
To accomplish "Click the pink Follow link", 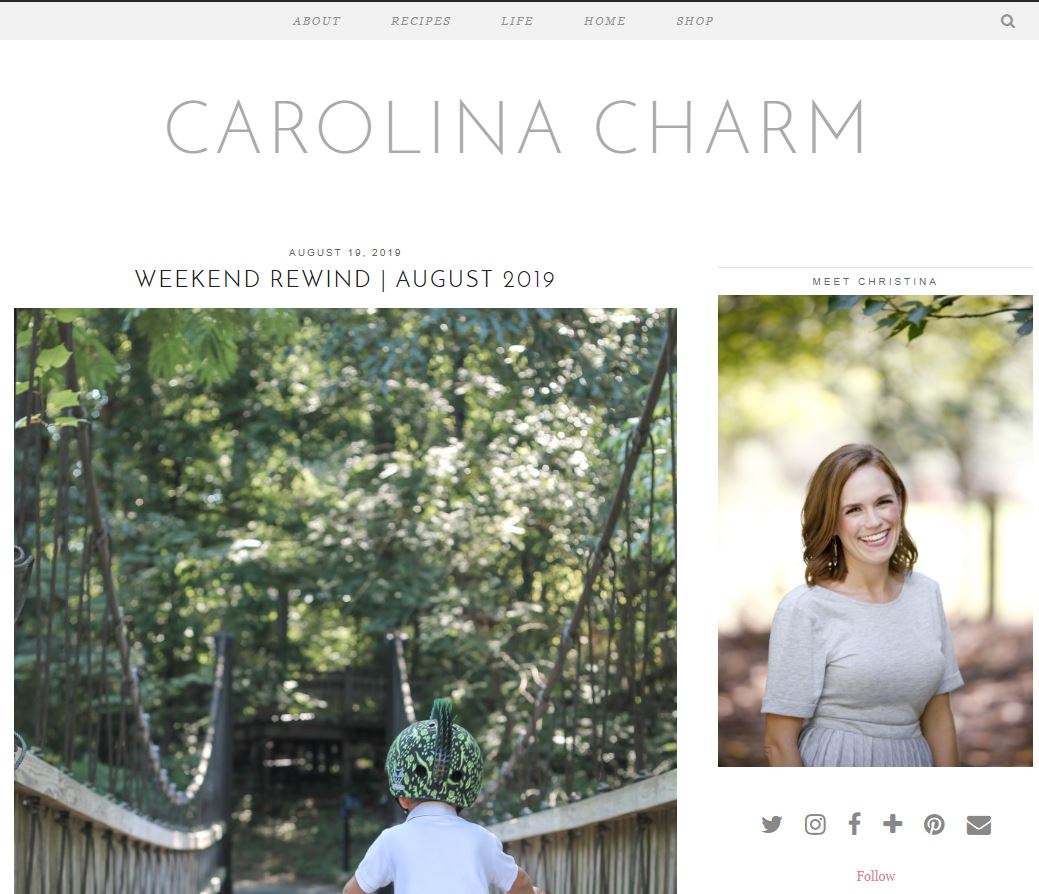I will (x=875, y=876).
